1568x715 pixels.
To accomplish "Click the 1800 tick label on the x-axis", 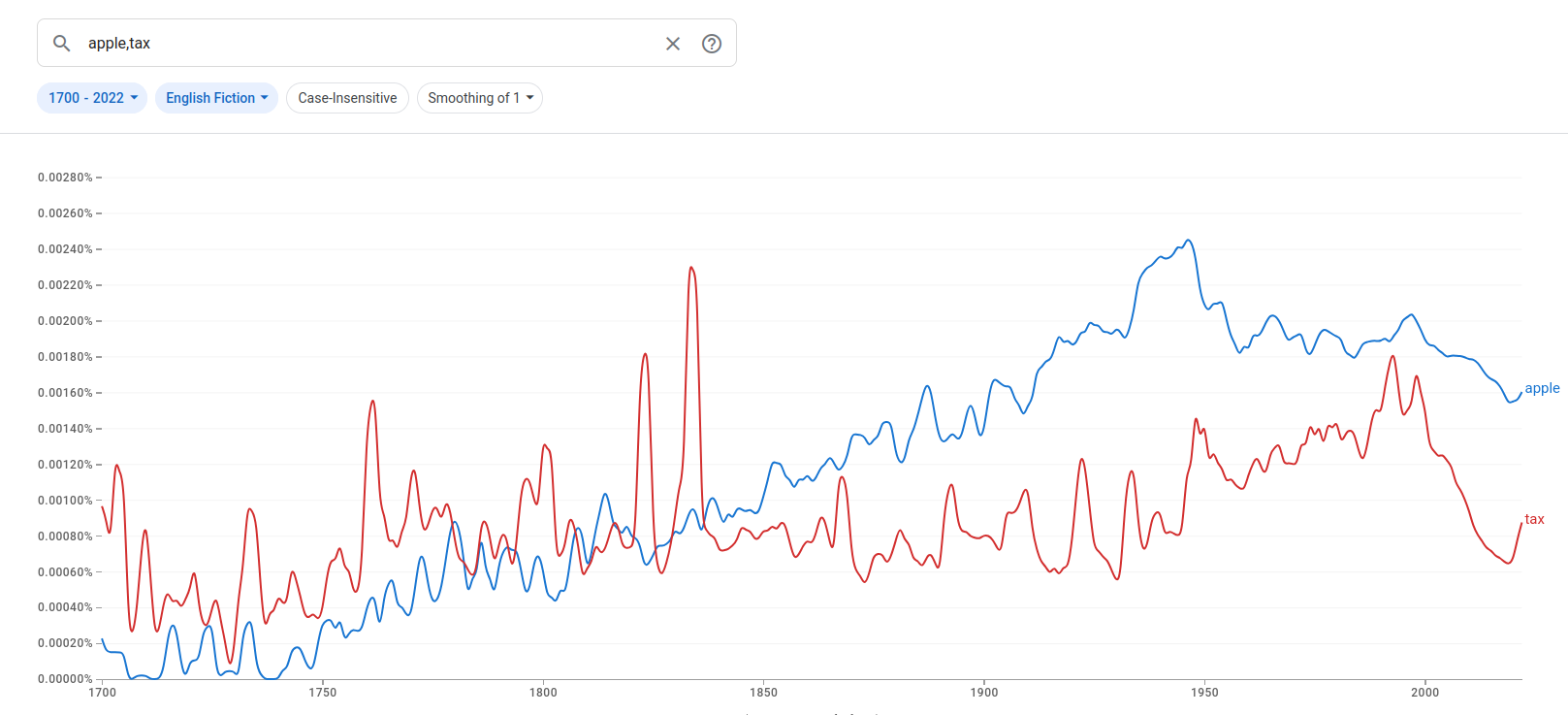I will pos(543,692).
